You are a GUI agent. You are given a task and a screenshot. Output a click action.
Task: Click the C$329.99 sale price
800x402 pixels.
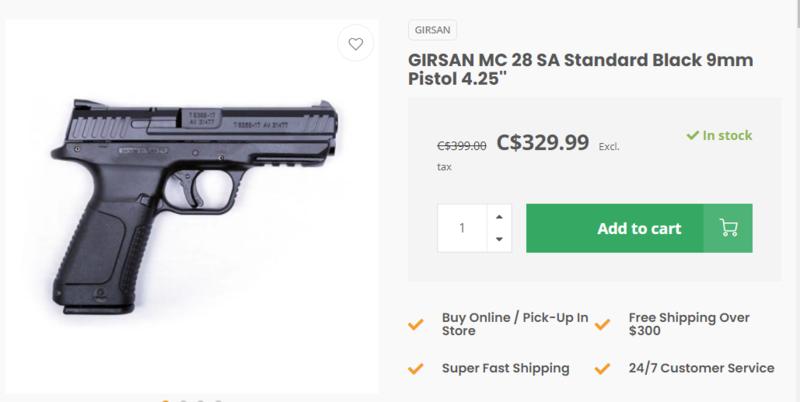[x=541, y=143]
